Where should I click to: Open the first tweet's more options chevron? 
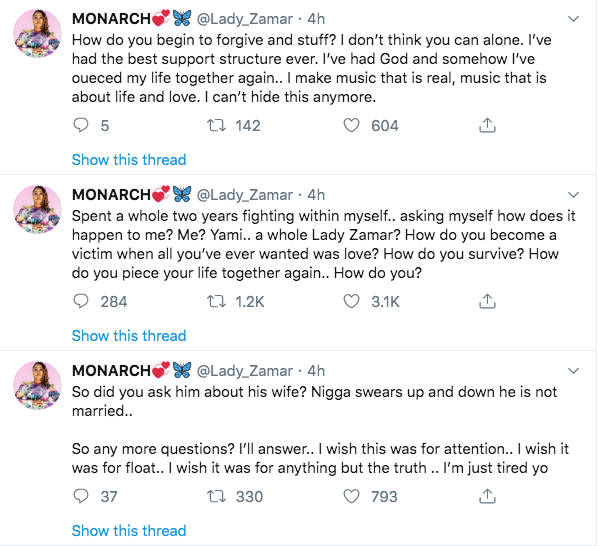point(573,19)
